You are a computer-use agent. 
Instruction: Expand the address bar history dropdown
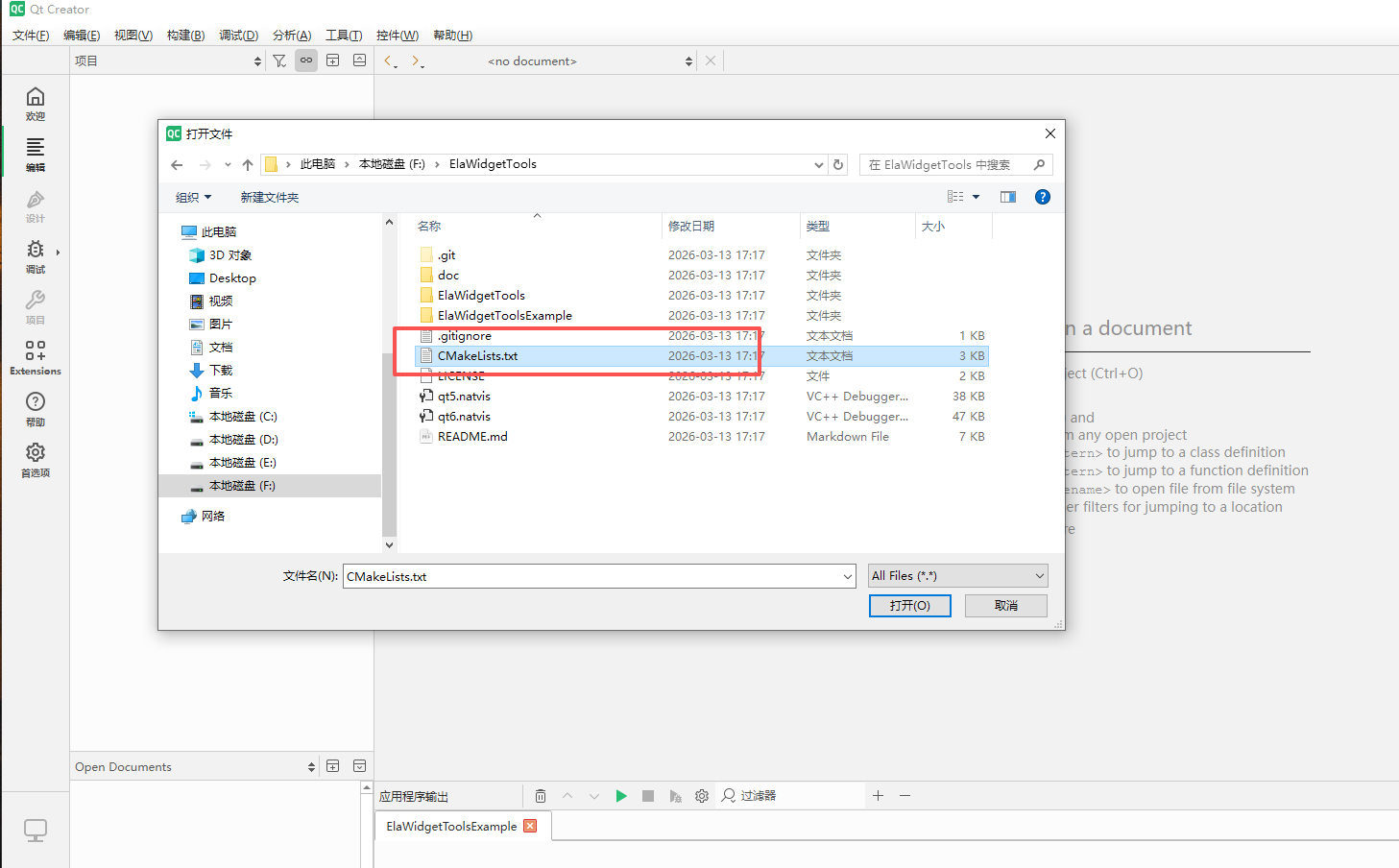tap(819, 164)
